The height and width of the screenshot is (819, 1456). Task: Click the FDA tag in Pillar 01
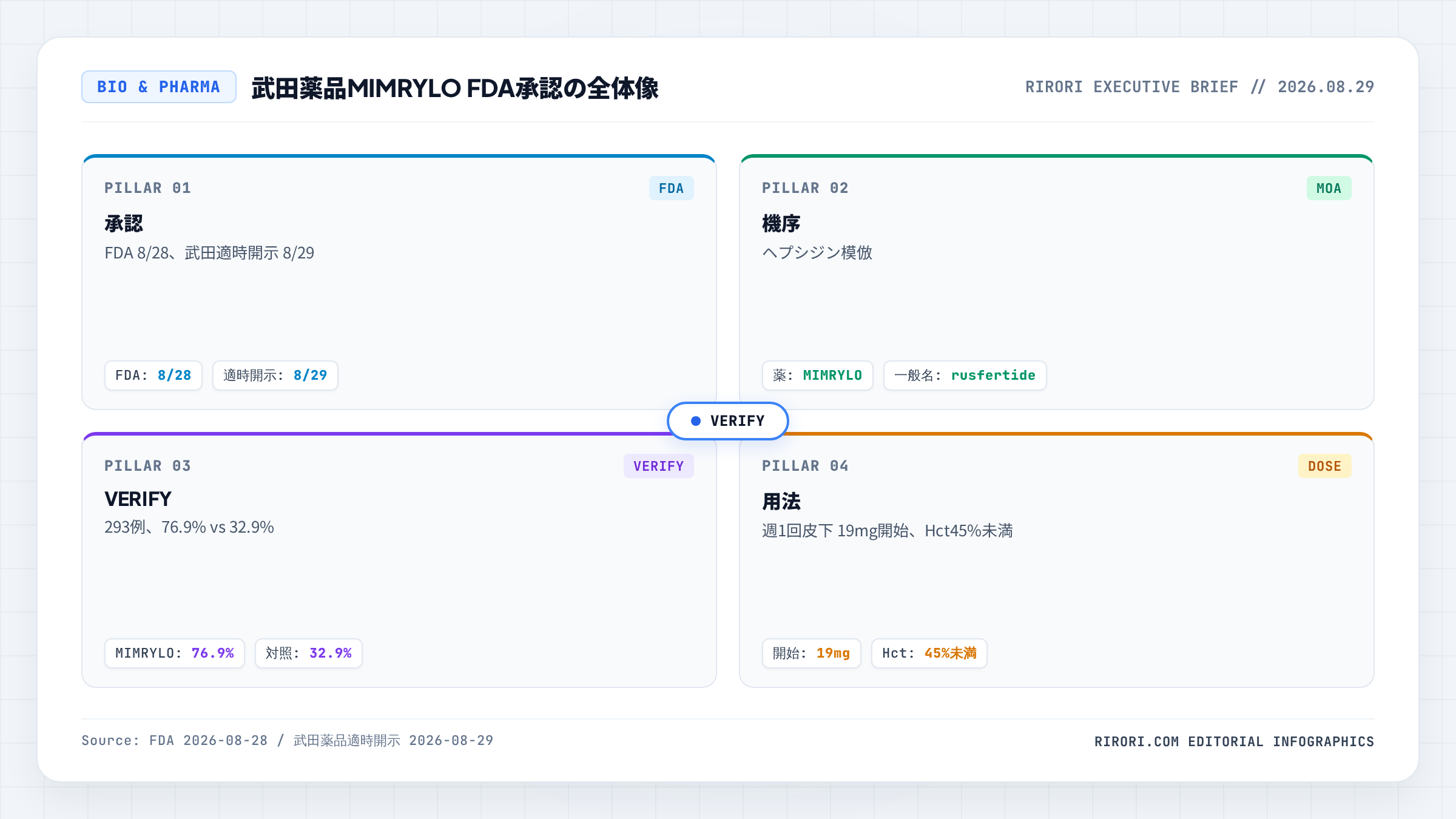click(x=671, y=188)
